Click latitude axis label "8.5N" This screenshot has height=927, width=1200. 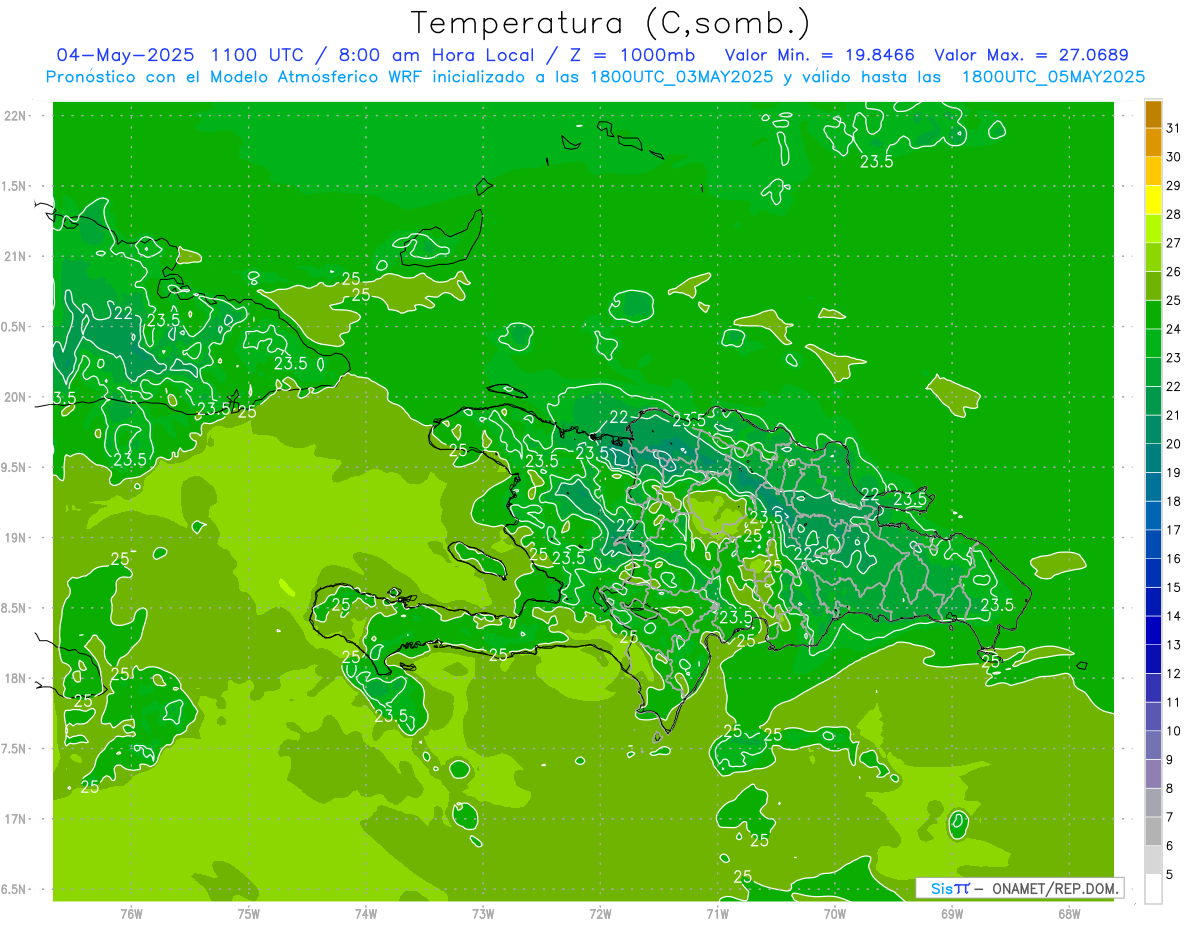click(16, 608)
